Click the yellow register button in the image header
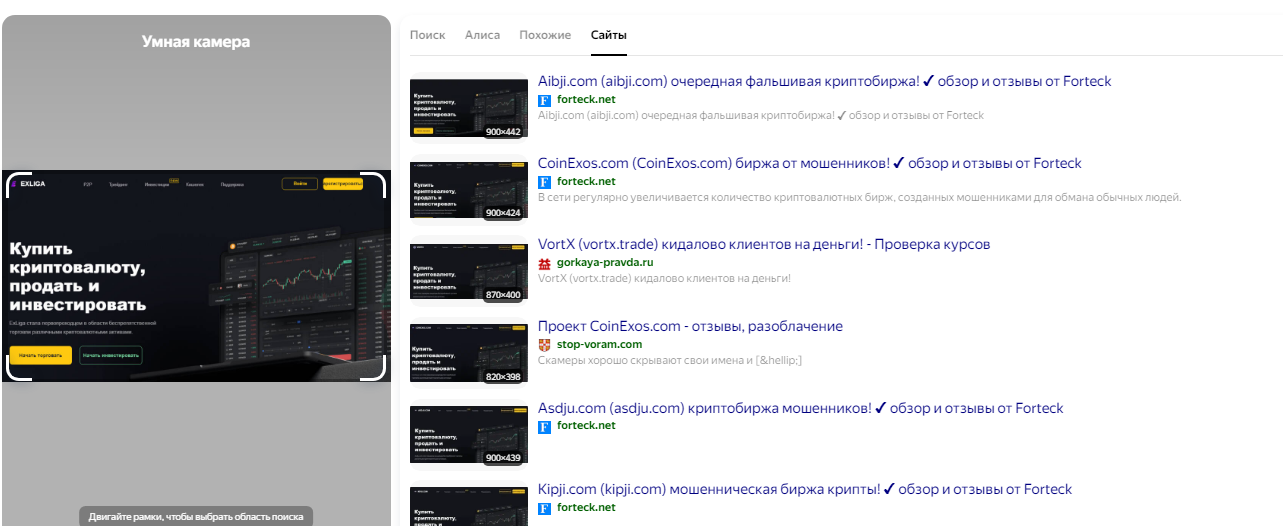The width and height of the screenshot is (1283, 526). 341,184
